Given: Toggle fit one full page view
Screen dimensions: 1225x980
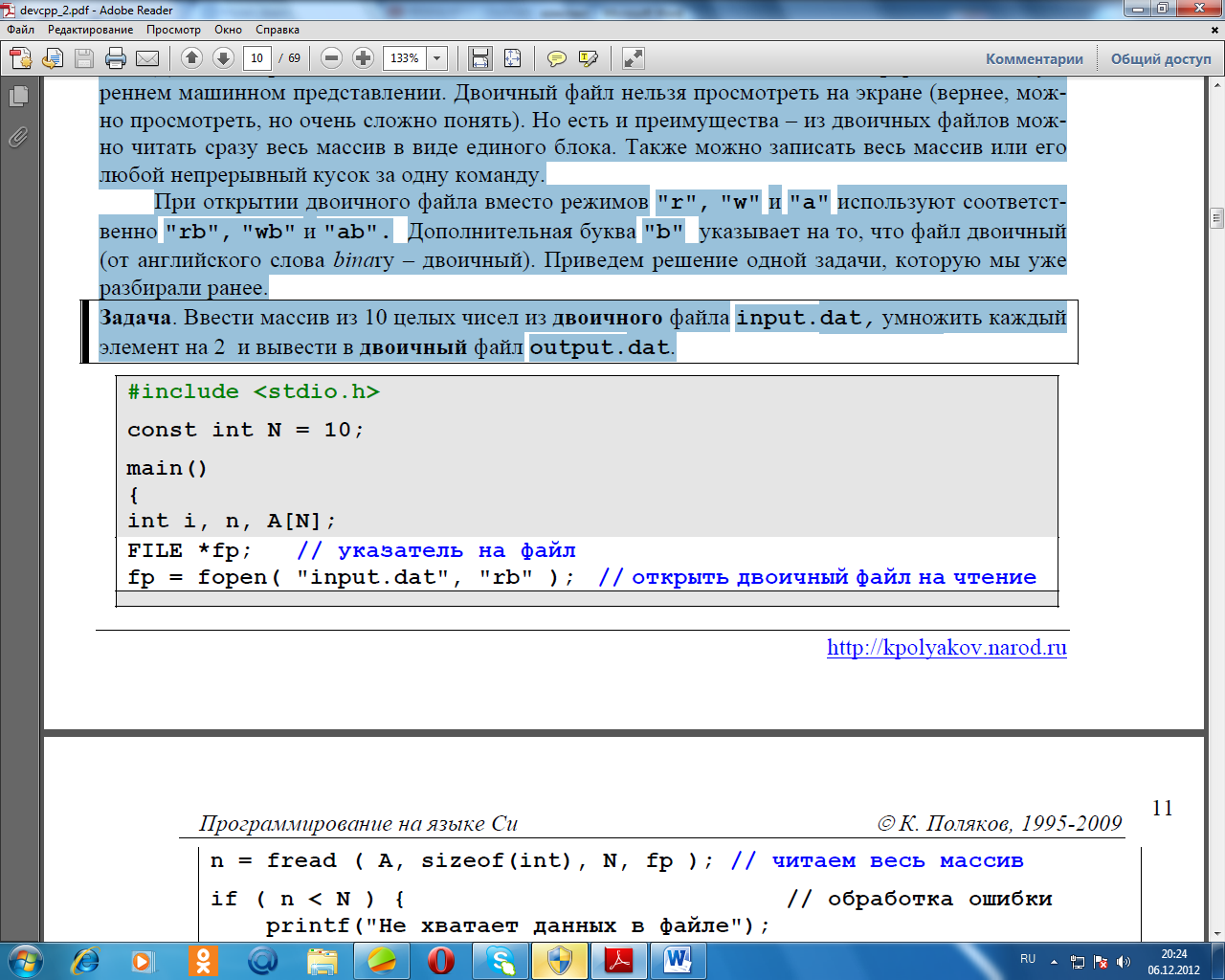Looking at the screenshot, I should point(513,58).
